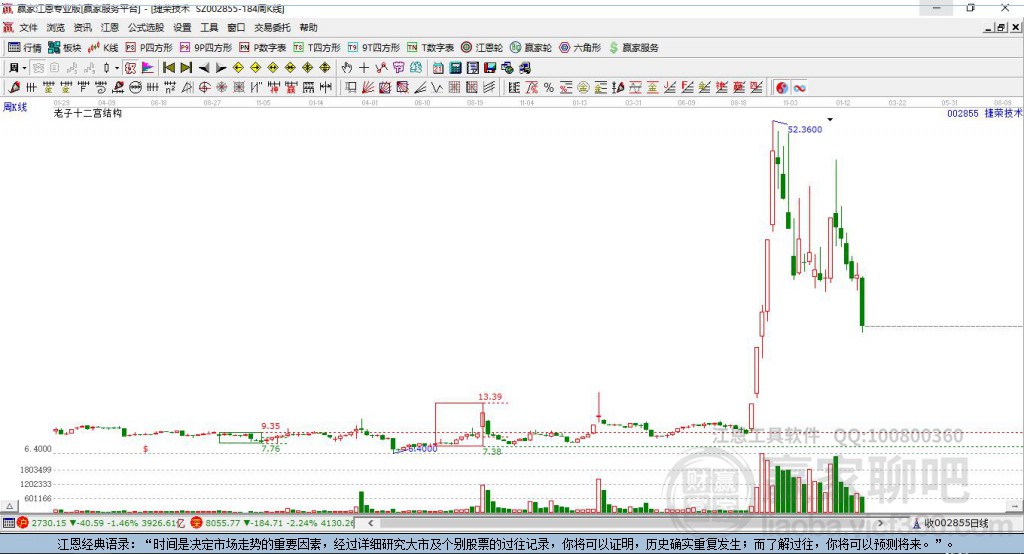Open the 六角形 hexagon tool
This screenshot has height=554, width=1024.
[x=580, y=48]
